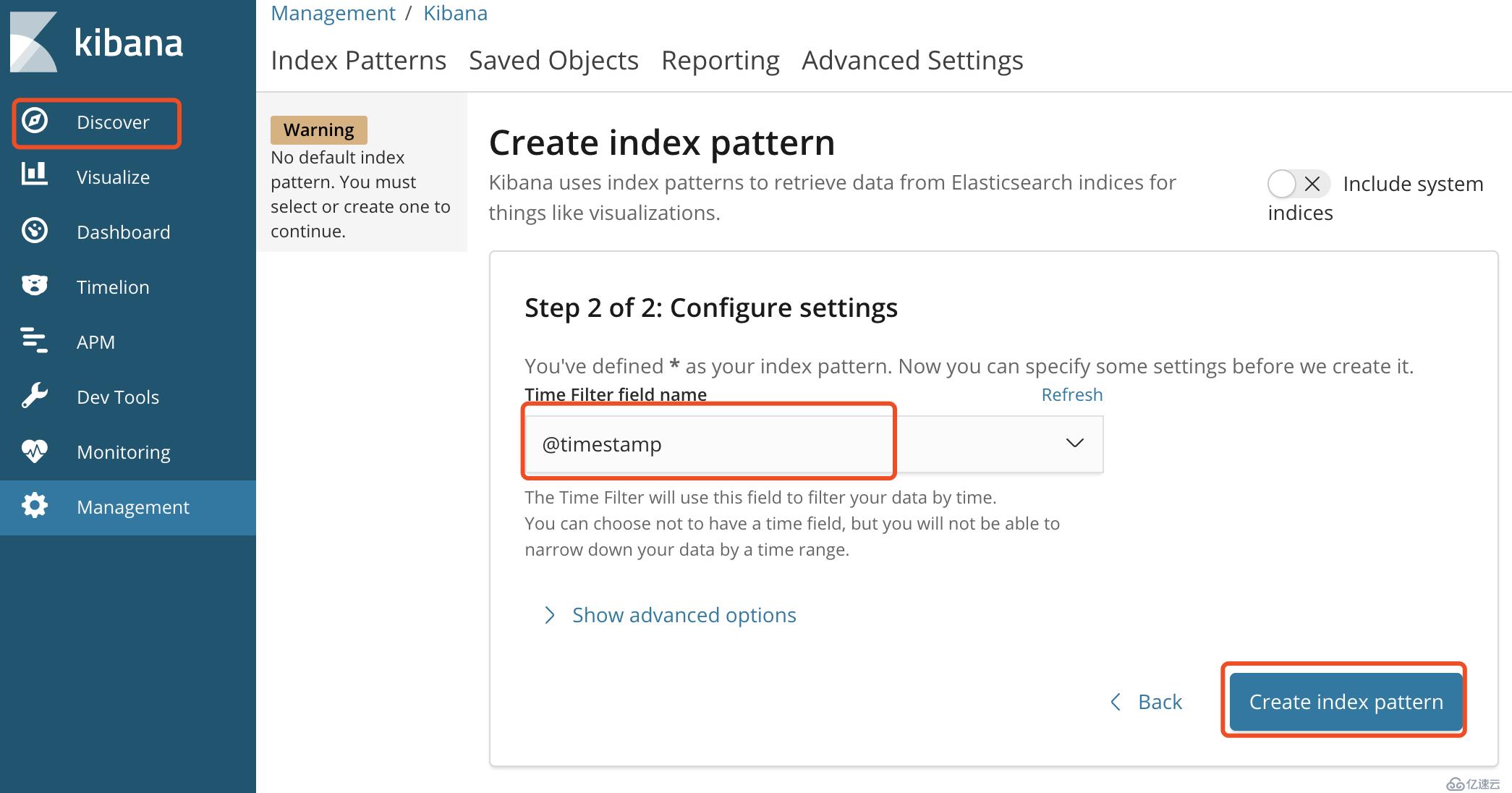Click the Refresh link
This screenshot has width=1512, height=793.
(1071, 394)
